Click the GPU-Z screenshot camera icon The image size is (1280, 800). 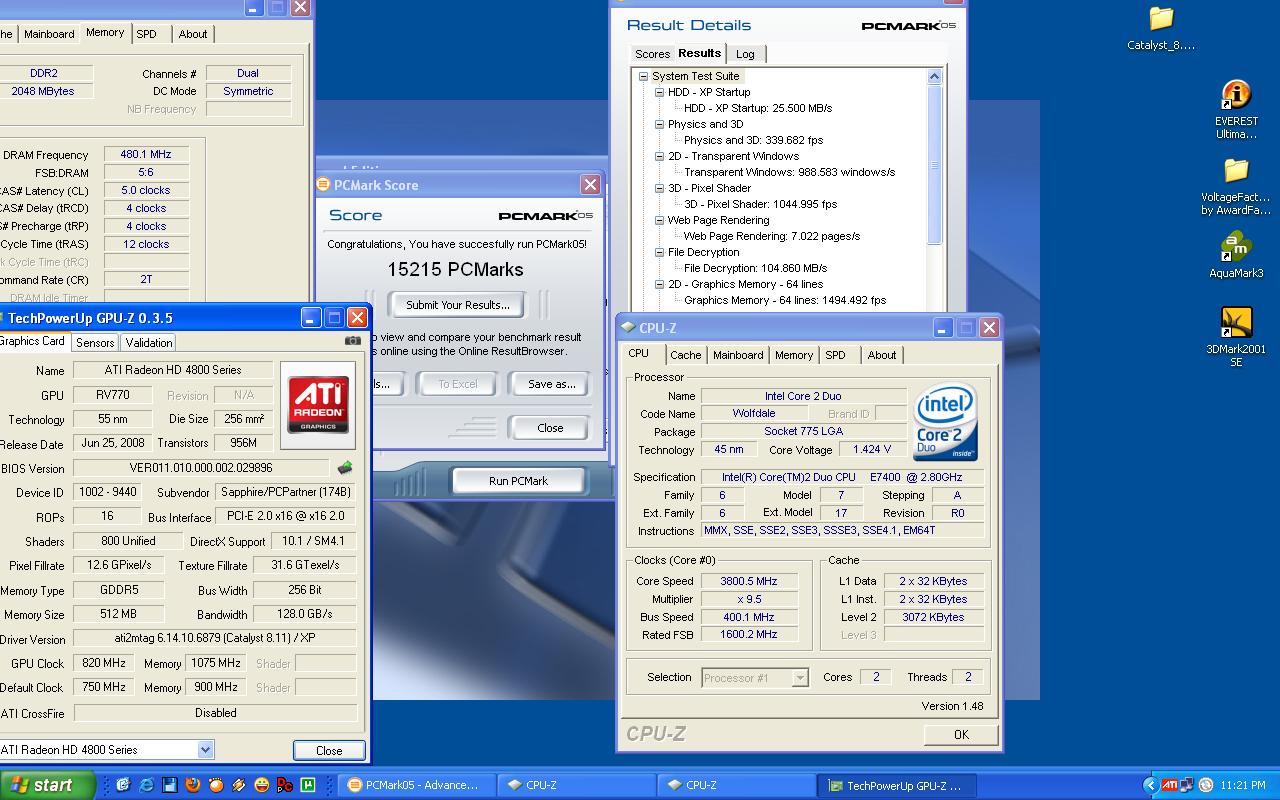pos(352,341)
